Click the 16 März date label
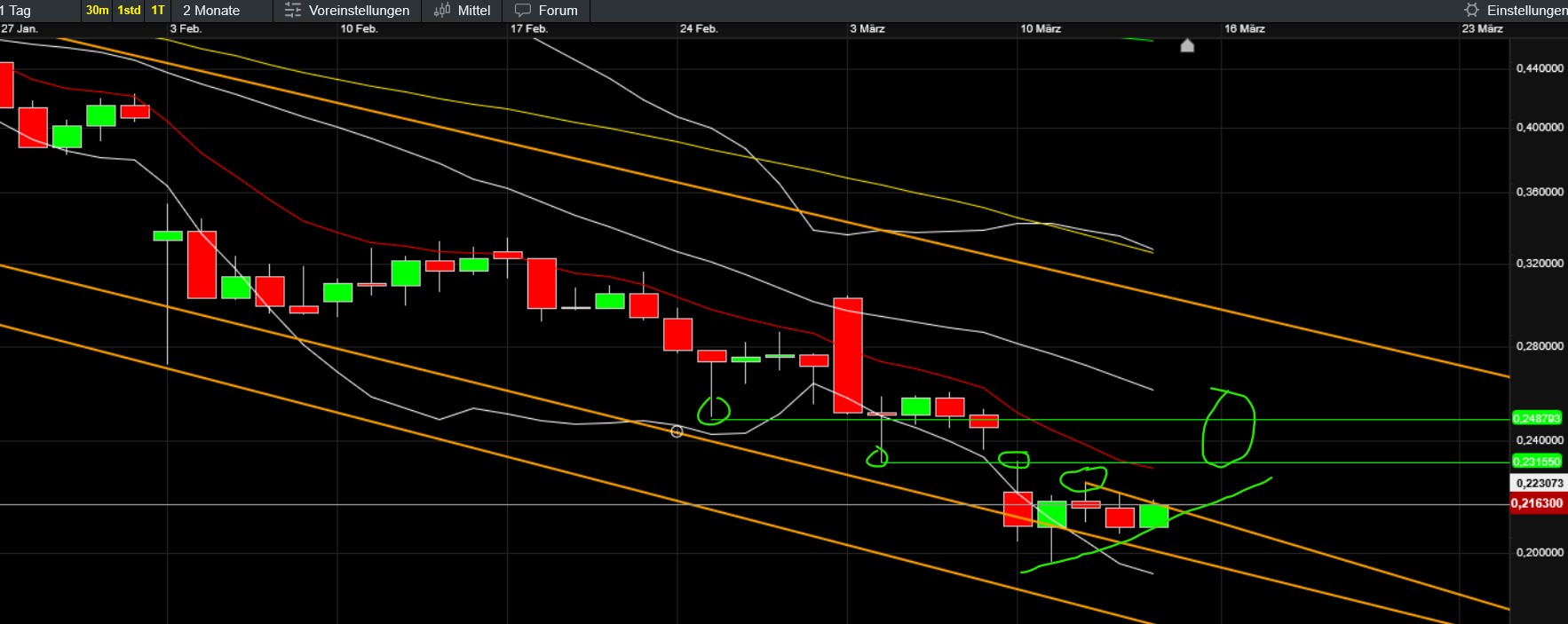 pyautogui.click(x=1245, y=28)
